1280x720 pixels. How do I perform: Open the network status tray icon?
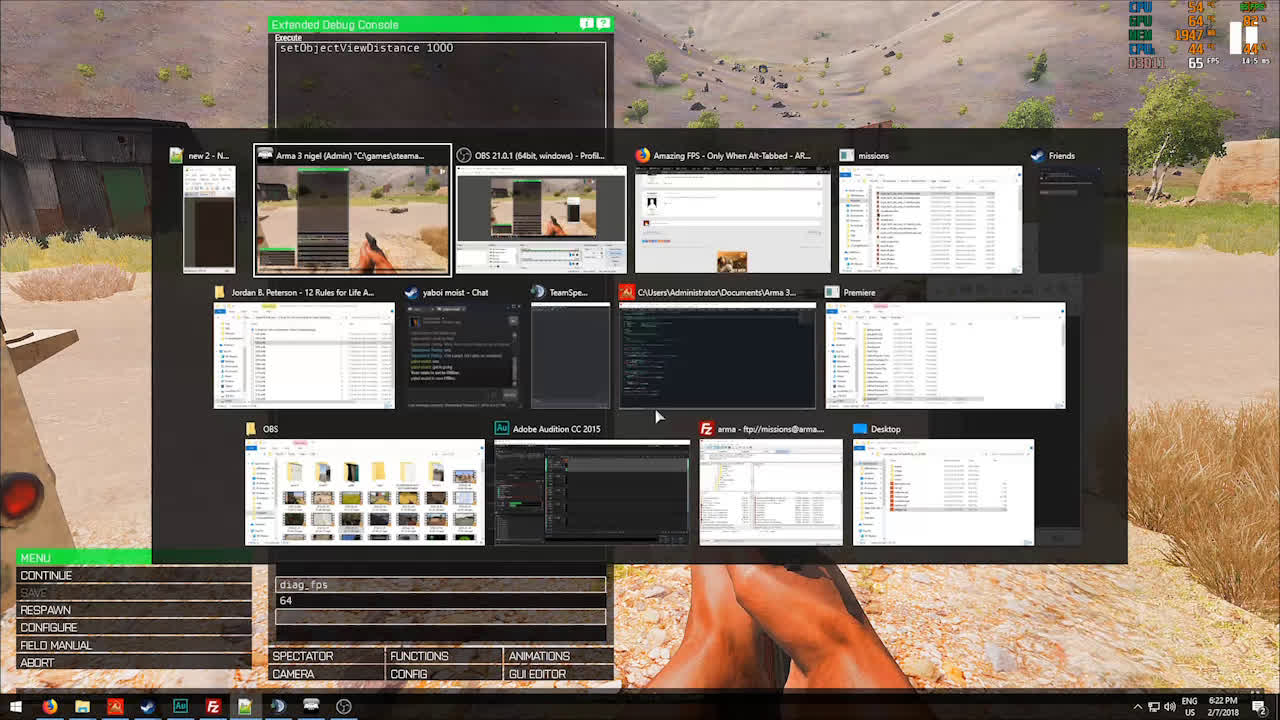[x=1153, y=707]
